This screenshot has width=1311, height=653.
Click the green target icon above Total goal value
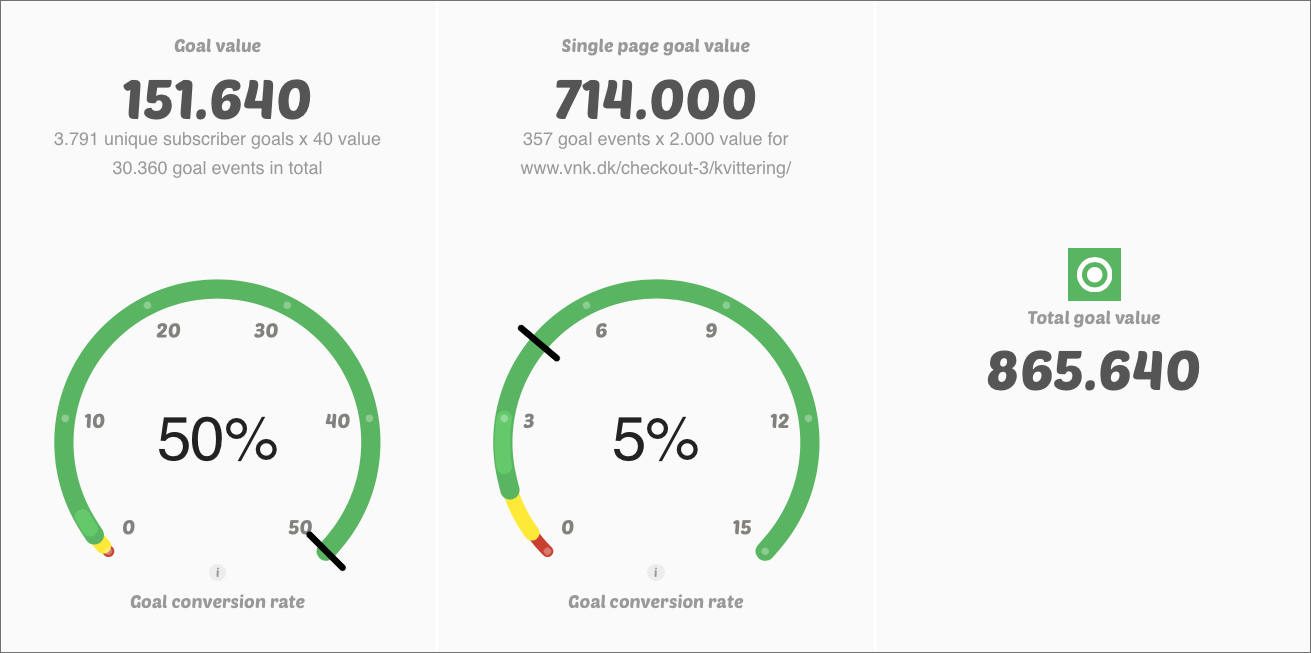coord(1094,274)
